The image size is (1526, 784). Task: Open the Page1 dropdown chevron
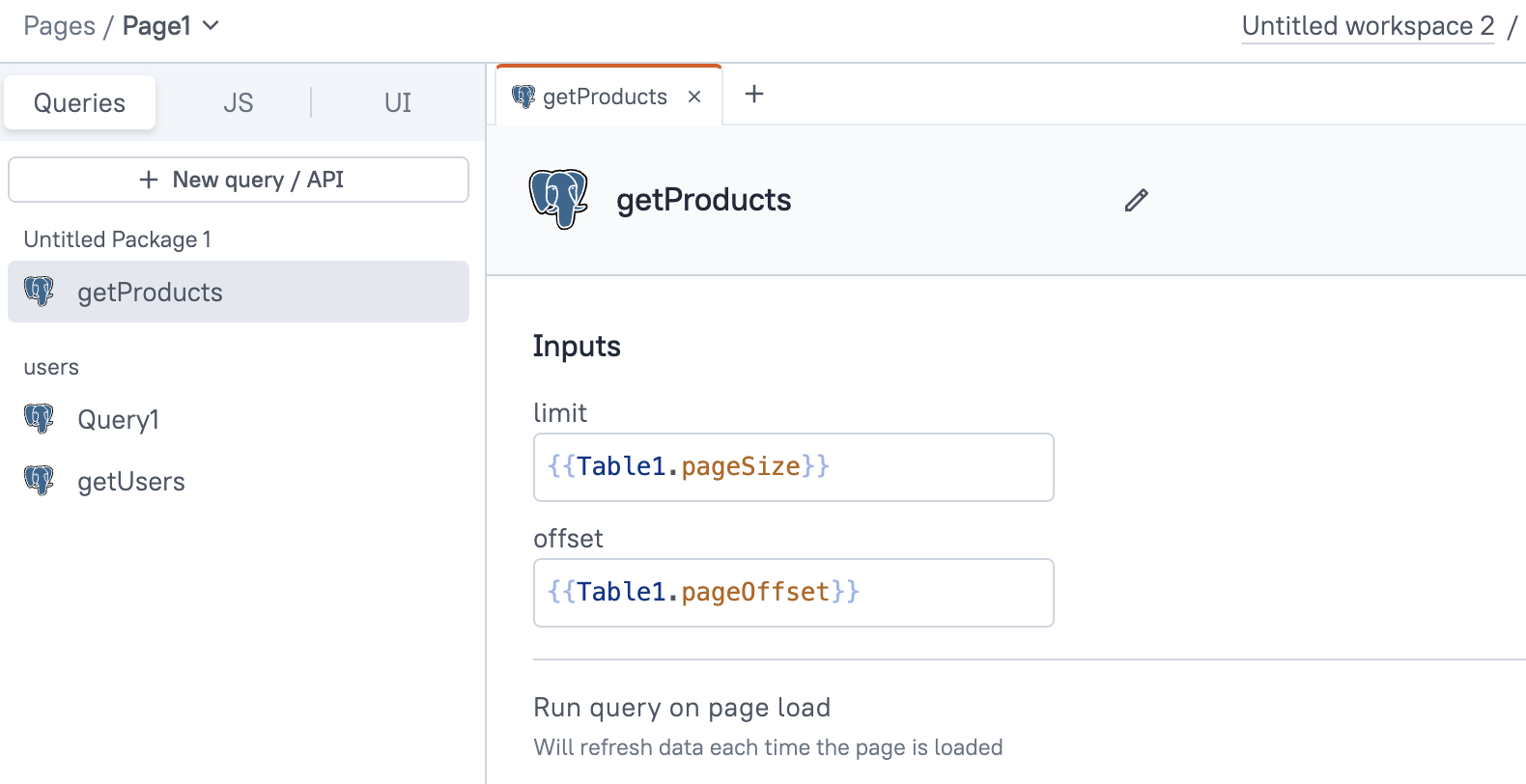[x=211, y=25]
